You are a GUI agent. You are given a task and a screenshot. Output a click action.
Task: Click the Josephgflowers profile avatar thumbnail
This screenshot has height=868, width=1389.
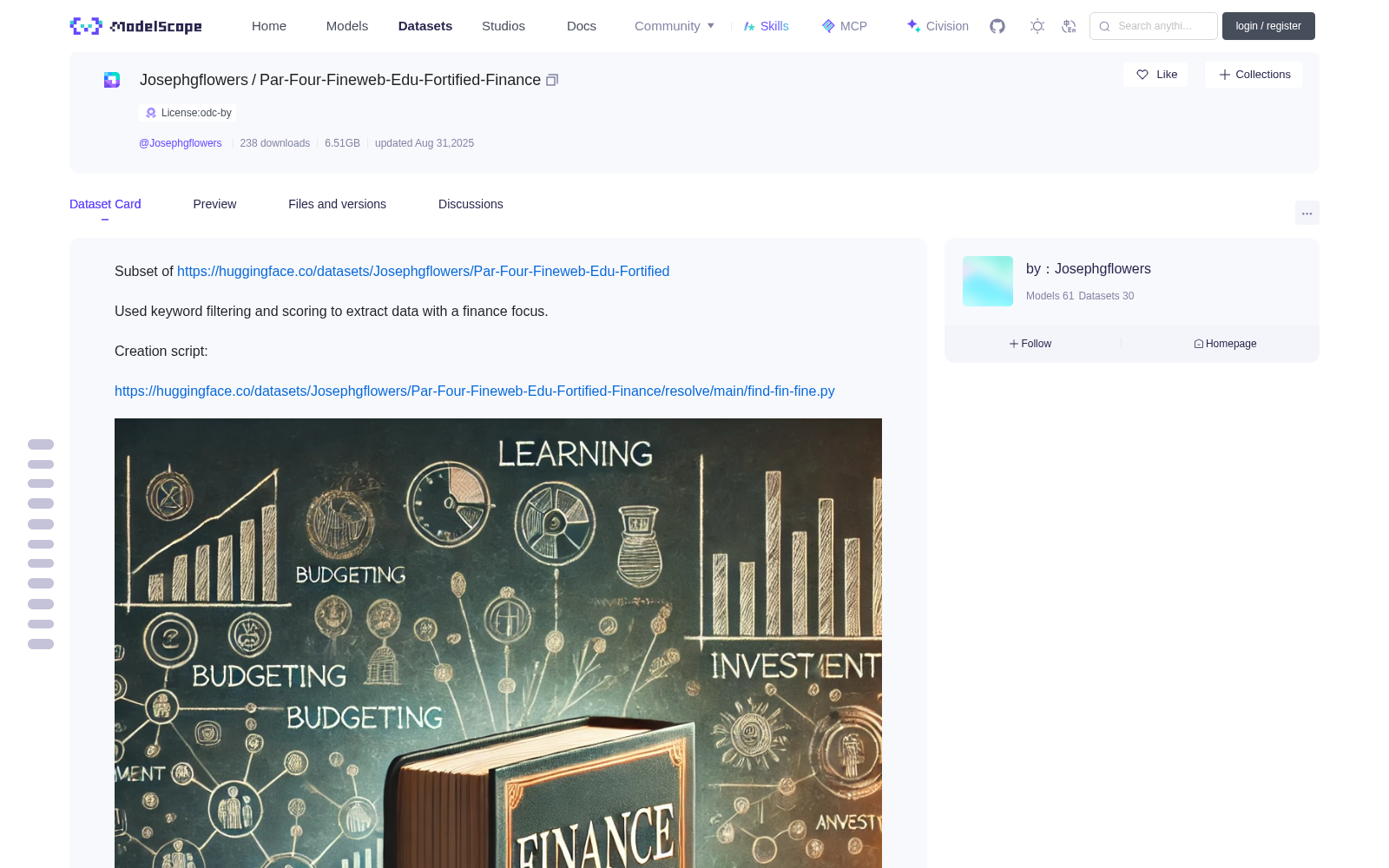coord(988,281)
